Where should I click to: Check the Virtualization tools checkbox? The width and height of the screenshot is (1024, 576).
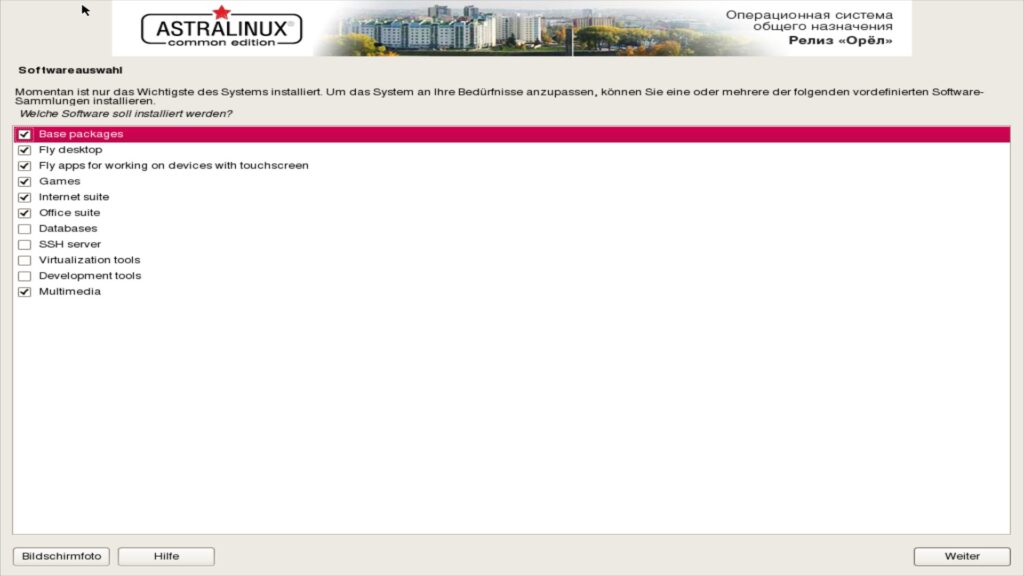coord(24,260)
